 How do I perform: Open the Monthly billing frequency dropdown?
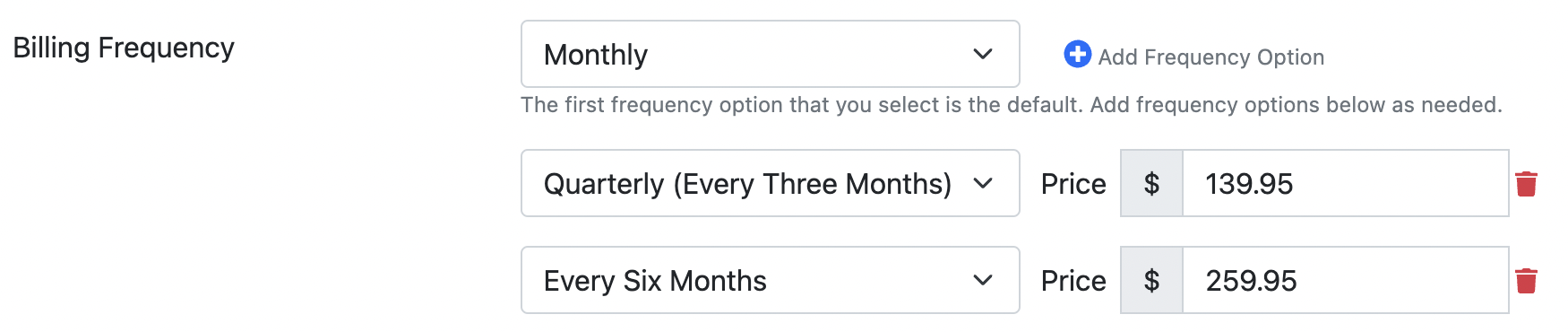pos(771,54)
